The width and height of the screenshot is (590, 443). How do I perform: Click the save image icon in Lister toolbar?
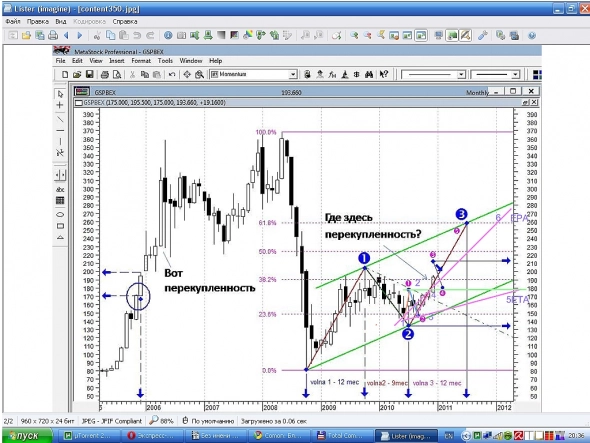(40, 35)
